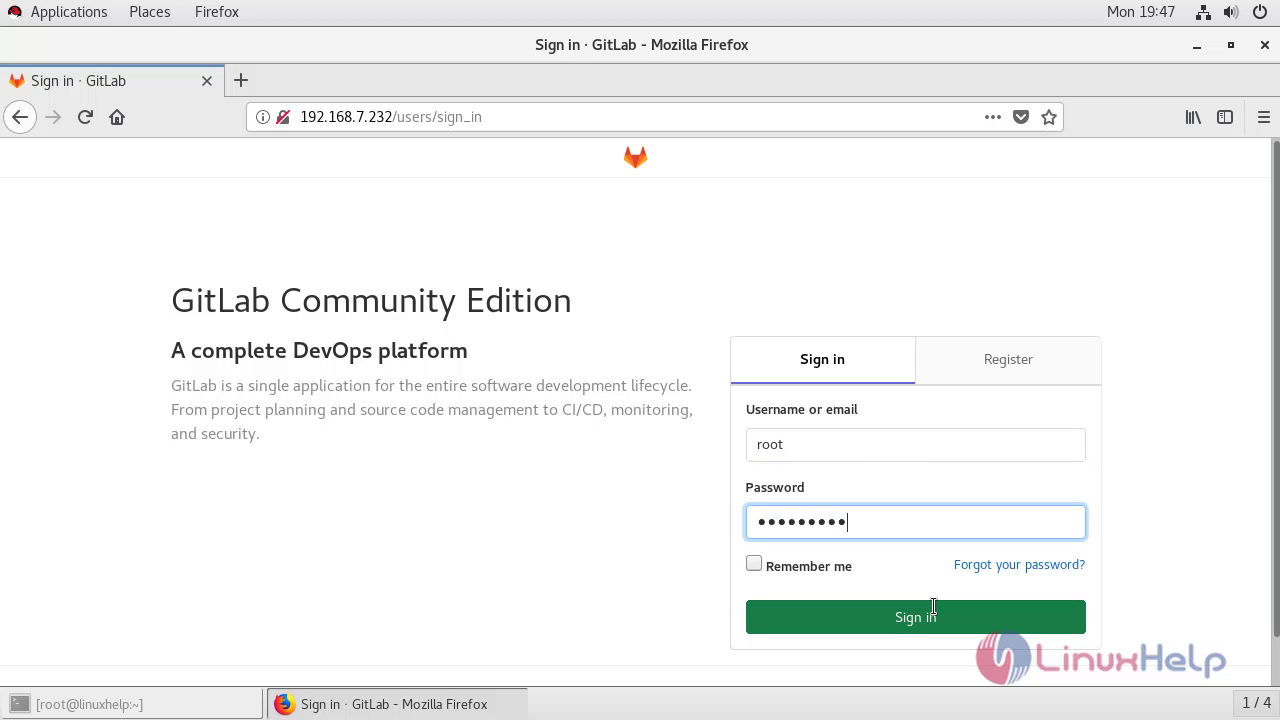Bookmark this page with star icon
Screen dimensions: 1280x720
[1049, 117]
